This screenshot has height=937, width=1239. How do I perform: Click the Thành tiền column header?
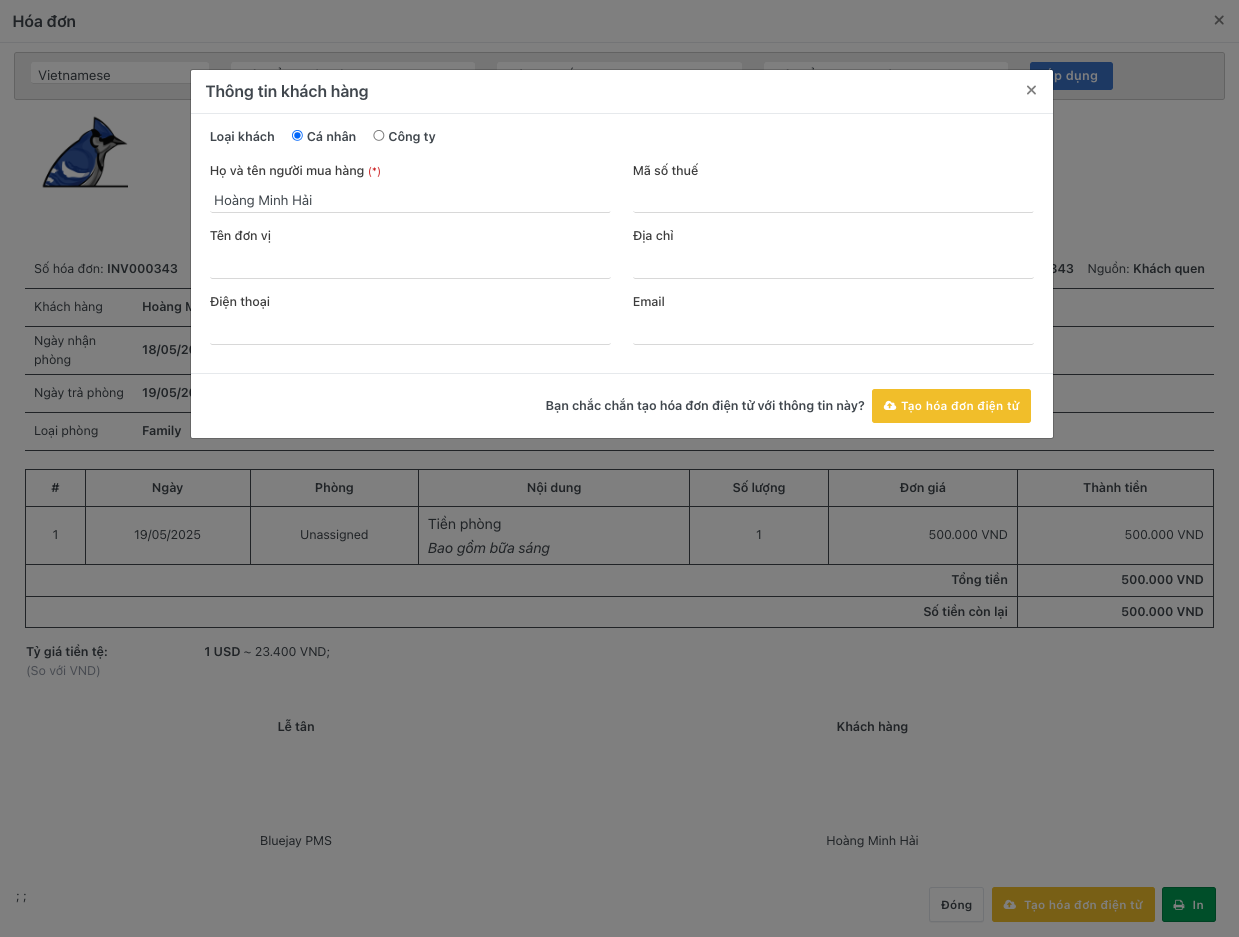[1115, 488]
